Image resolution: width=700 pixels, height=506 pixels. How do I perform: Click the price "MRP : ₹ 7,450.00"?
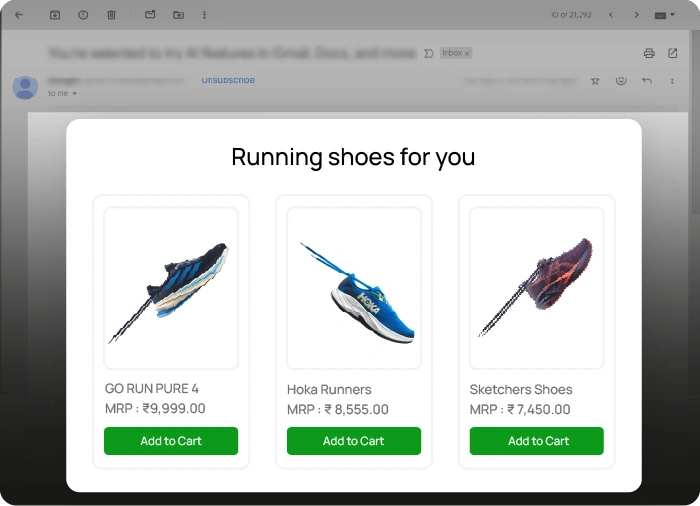(520, 410)
